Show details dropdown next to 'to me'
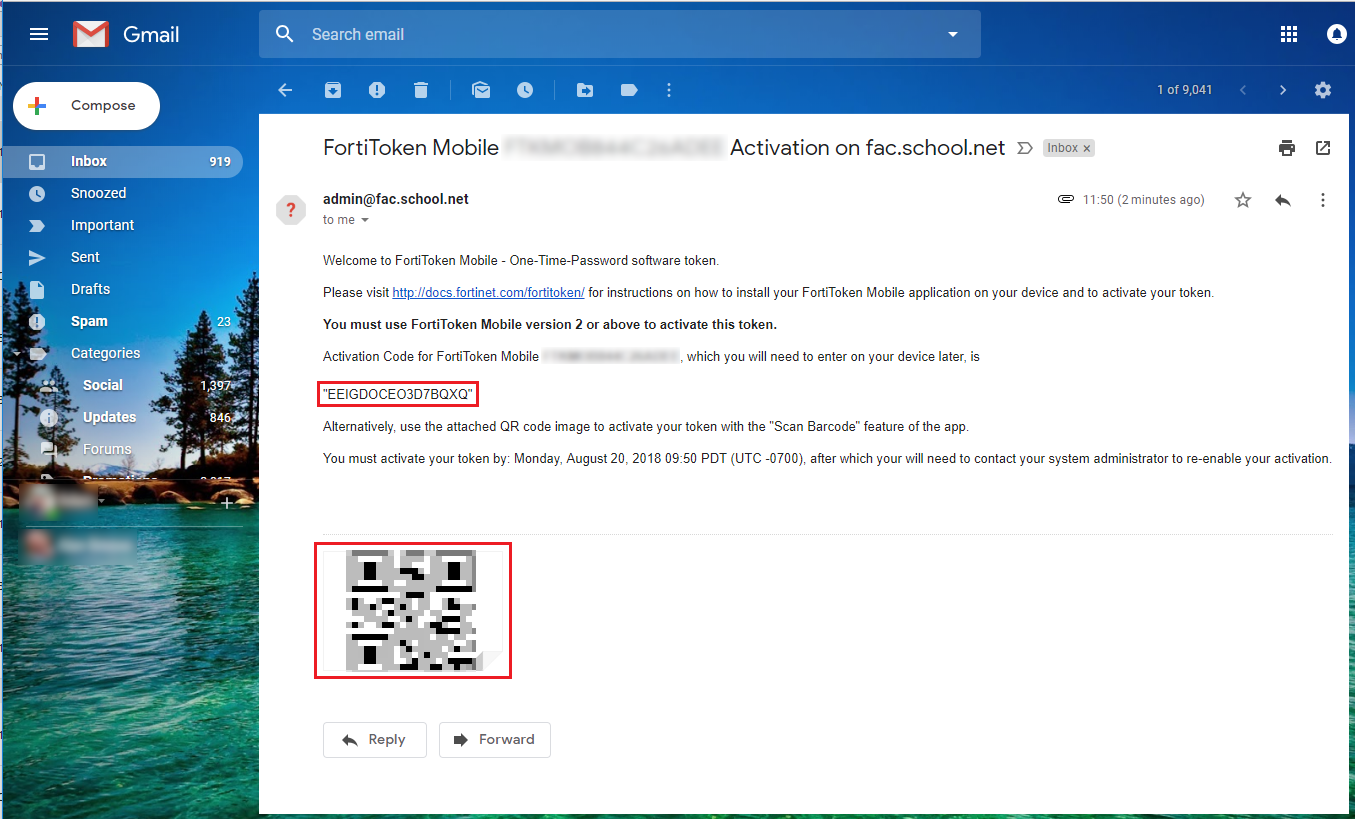1355x819 pixels. 365,220
